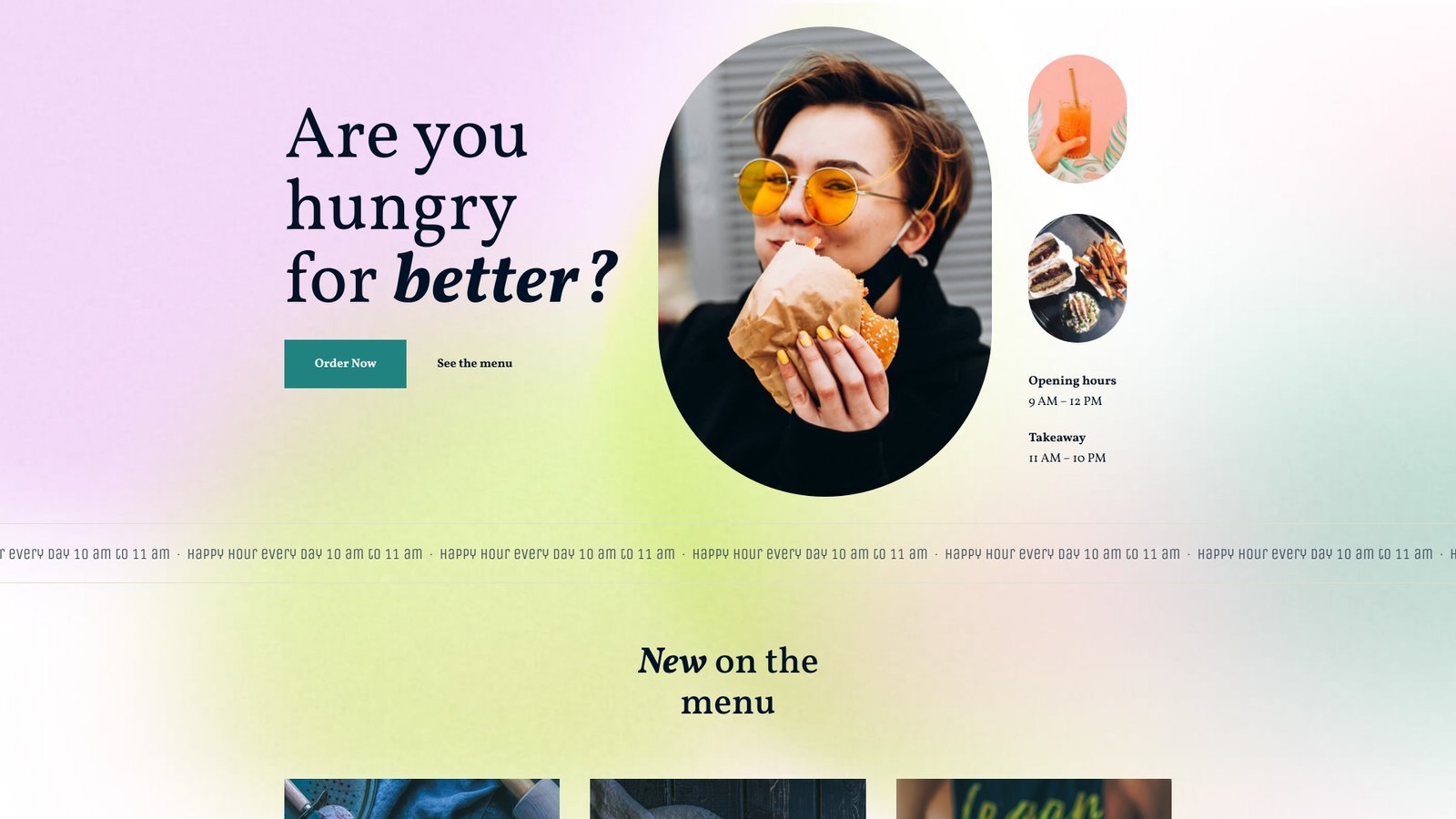Click the 9 AM – 12 PM text
The width and height of the screenshot is (1456, 819).
(x=1065, y=401)
